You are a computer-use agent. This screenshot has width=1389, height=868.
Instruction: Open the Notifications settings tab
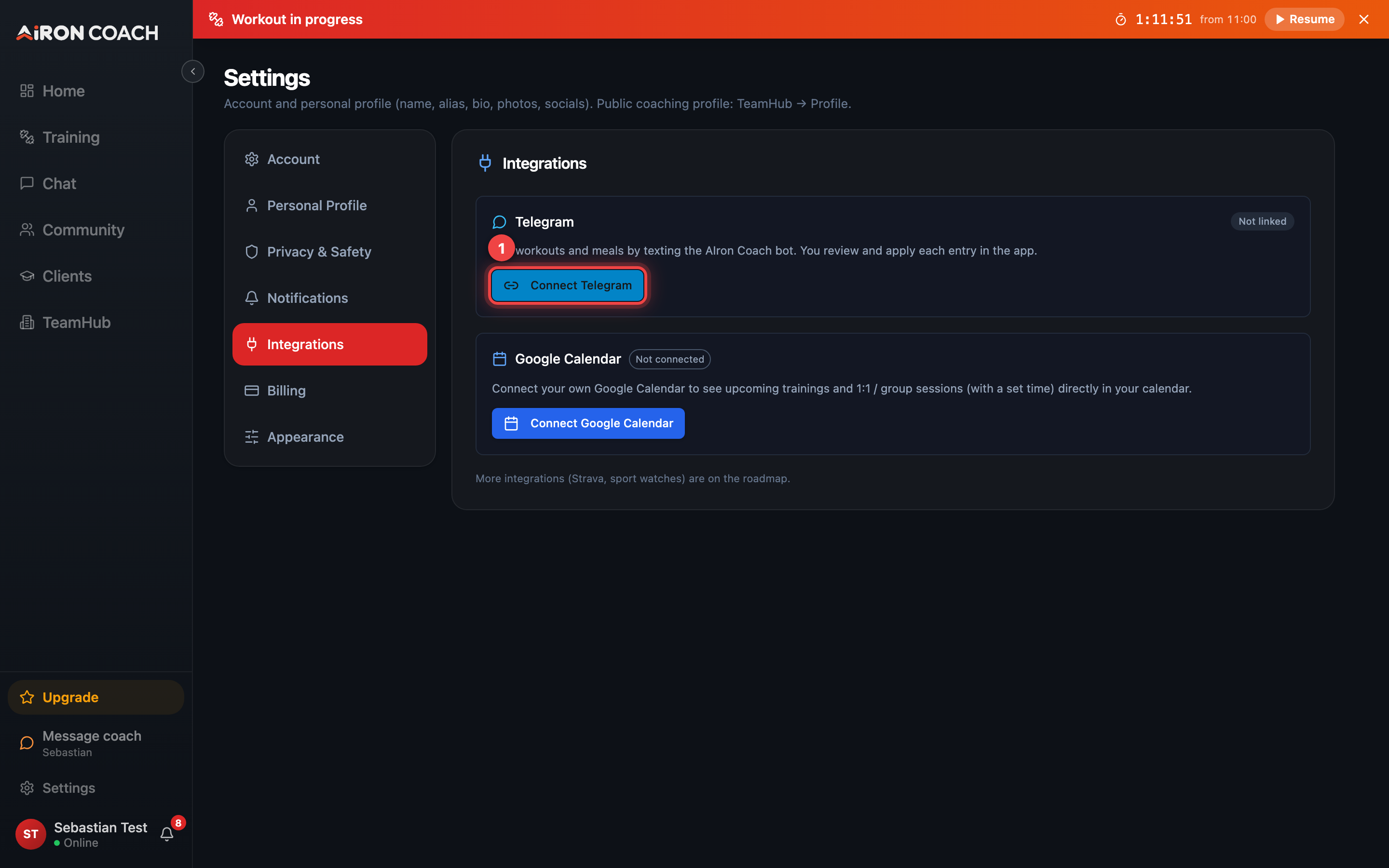pyautogui.click(x=329, y=298)
